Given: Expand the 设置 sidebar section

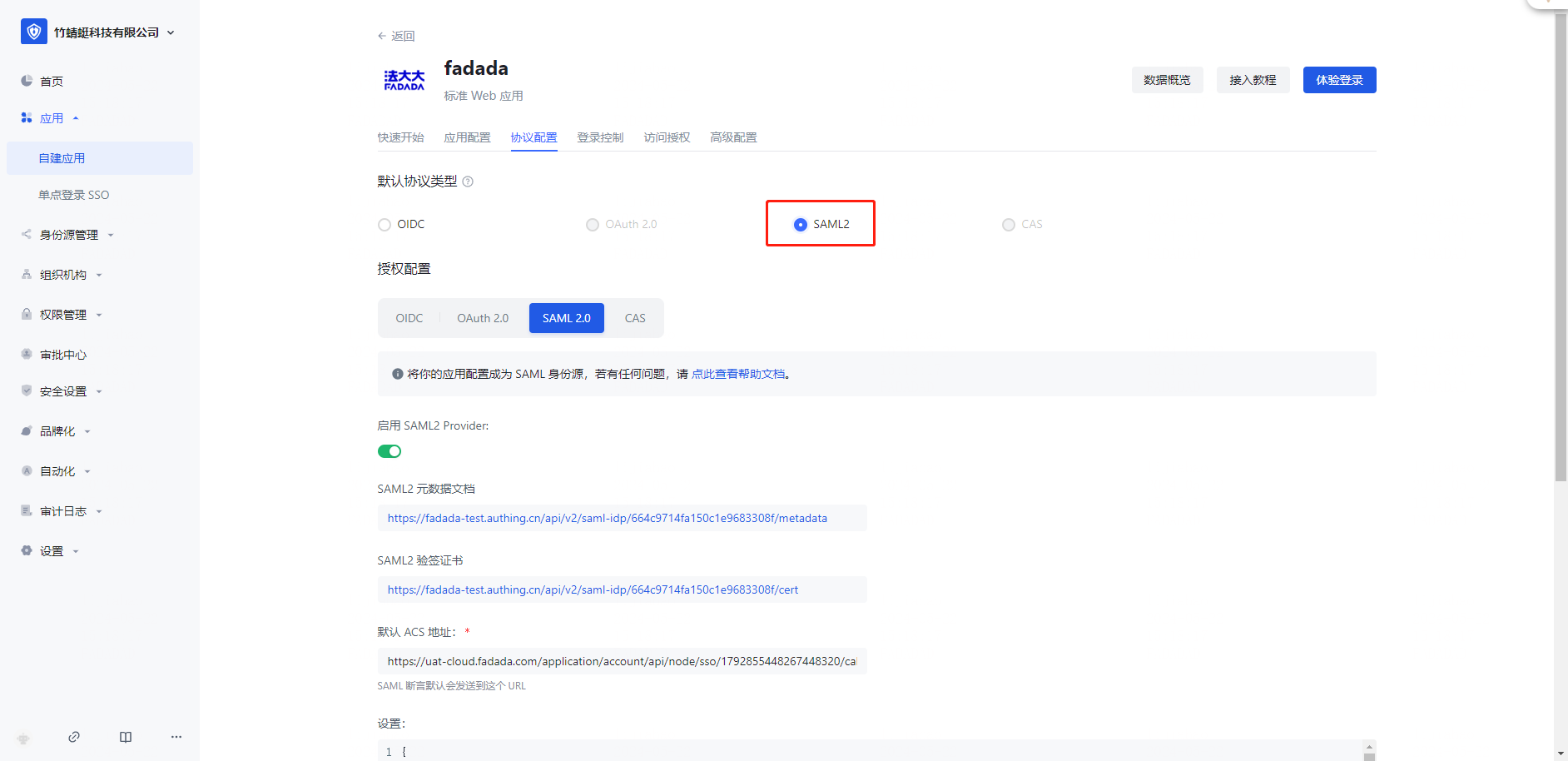Looking at the screenshot, I should tap(76, 551).
